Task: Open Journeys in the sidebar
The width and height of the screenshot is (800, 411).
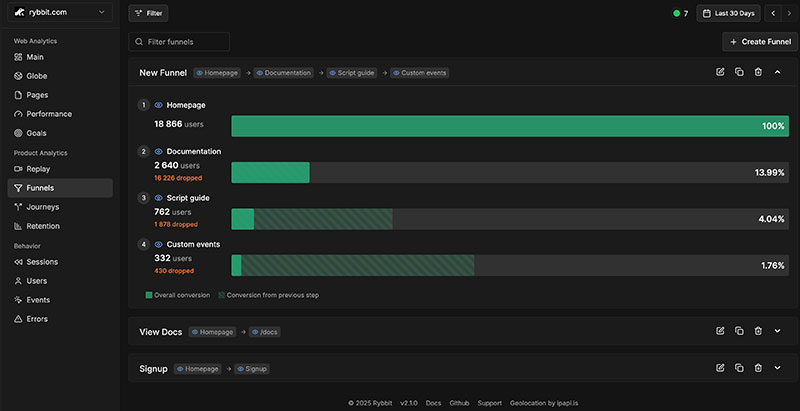Action: click(x=60, y=207)
